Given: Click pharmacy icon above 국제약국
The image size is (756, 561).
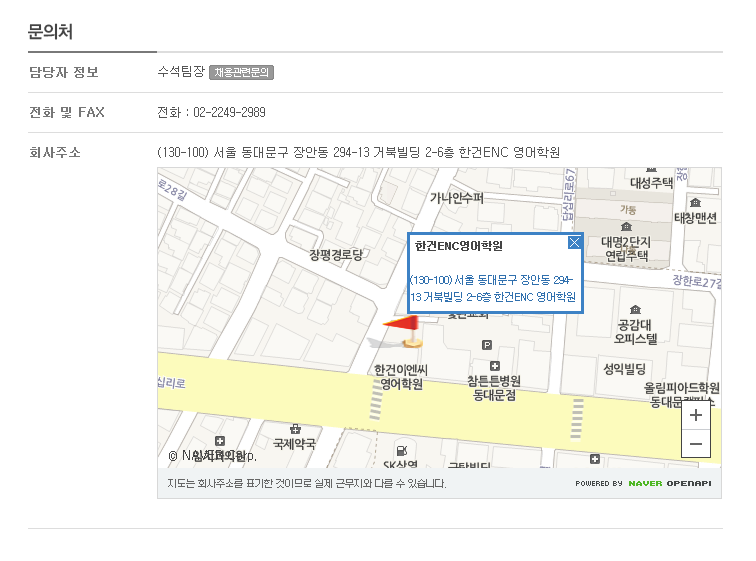Looking at the screenshot, I should pos(295,428).
